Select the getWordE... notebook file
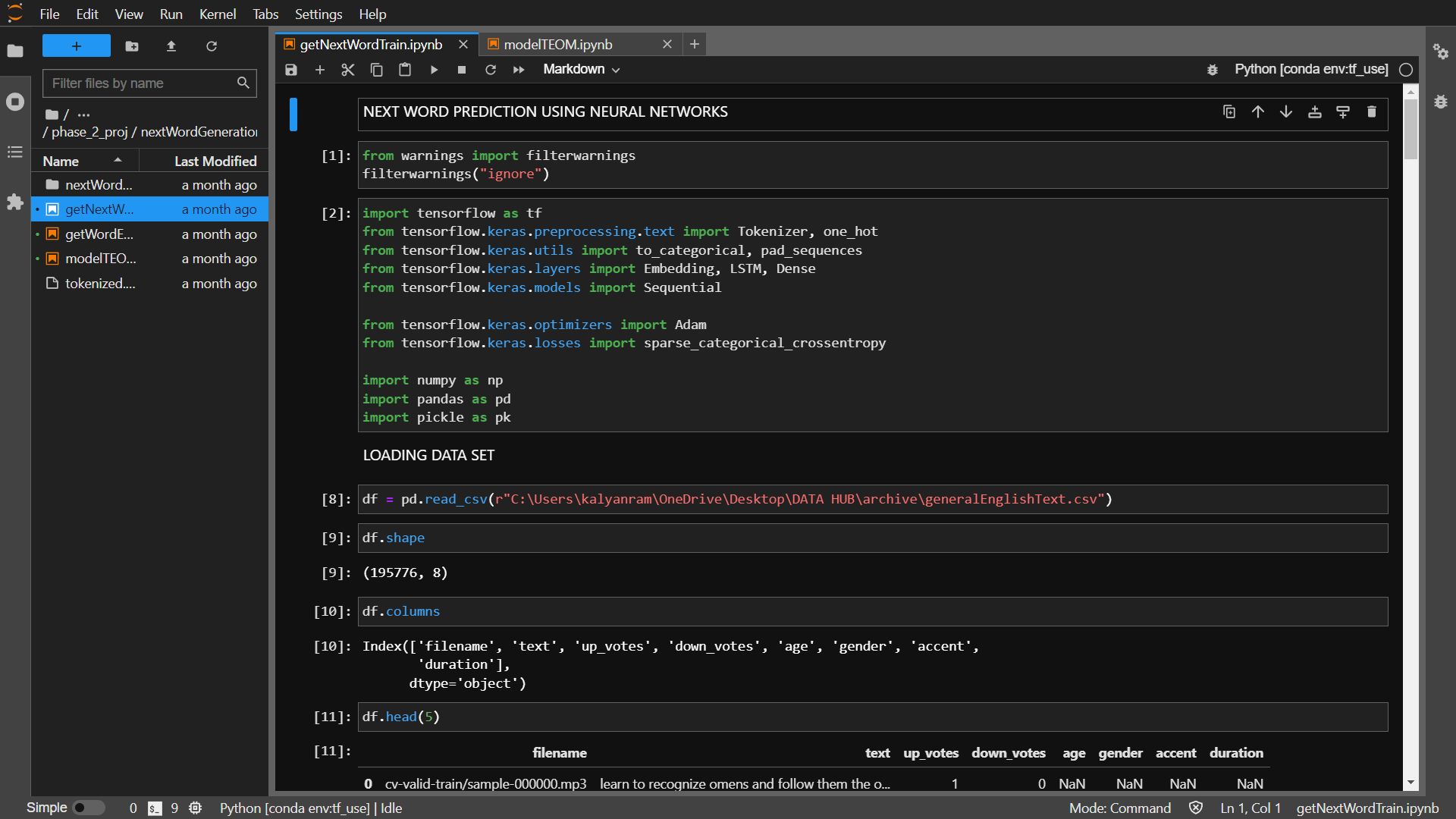1456x819 pixels. [150, 234]
